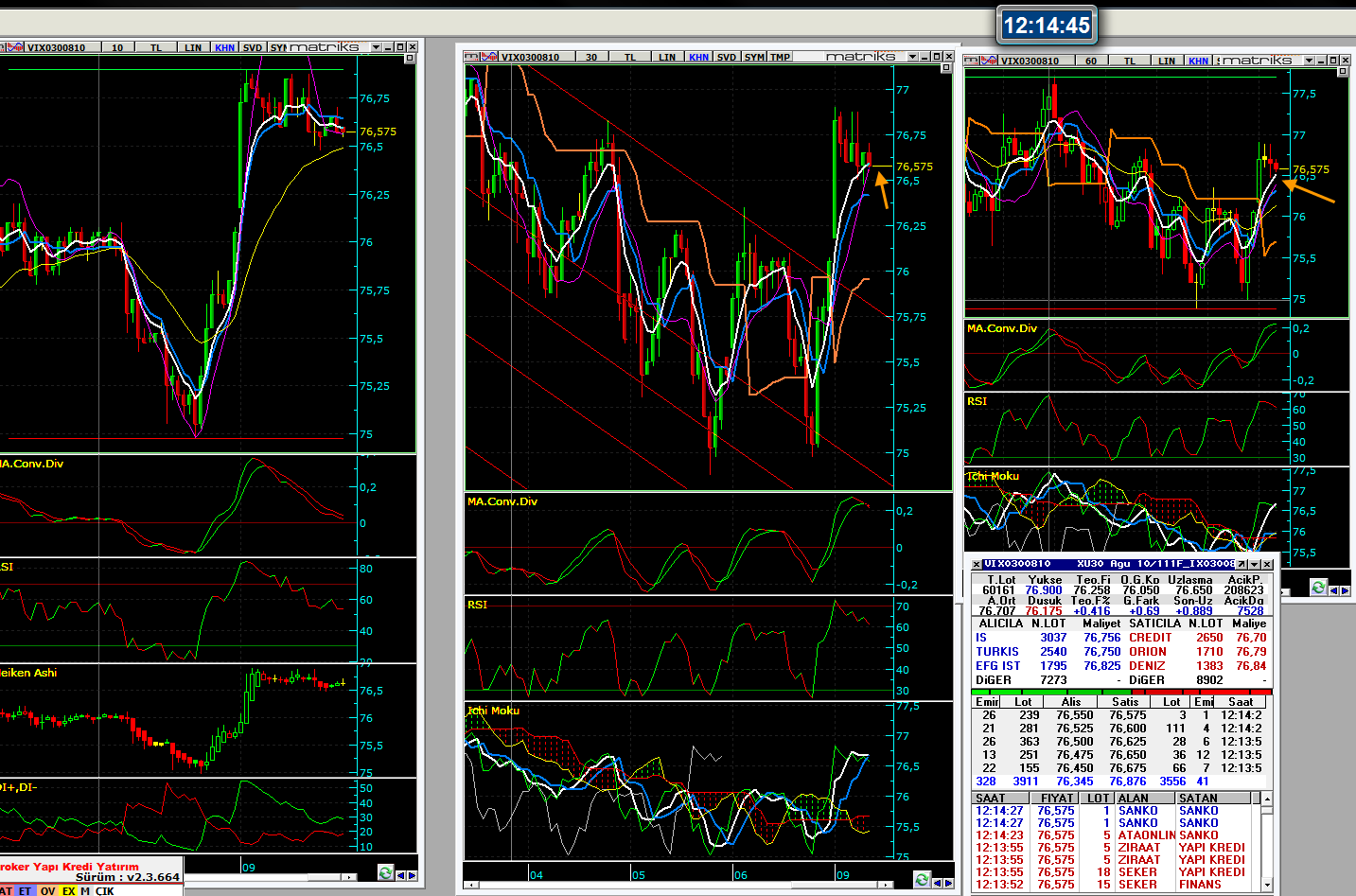
Task: Toggle LIN scale in the 30-minute chart
Action: tap(667, 57)
